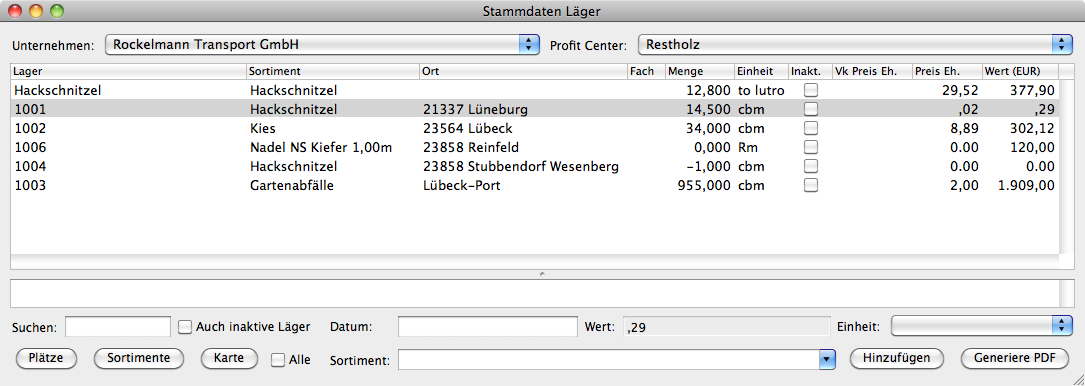Viewport: 1085px width, 386px height.
Task: Expand the Einheit dropdown at bottom
Action: (981, 326)
